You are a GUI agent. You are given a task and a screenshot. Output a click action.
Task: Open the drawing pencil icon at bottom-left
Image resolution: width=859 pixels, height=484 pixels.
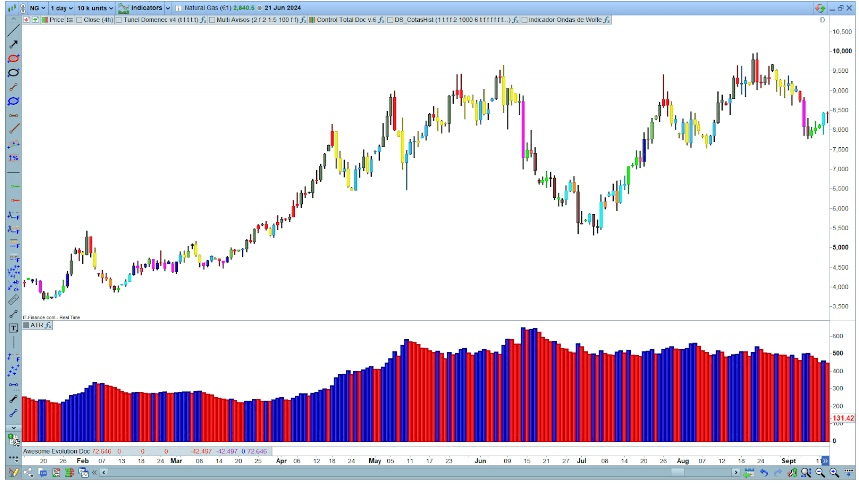coord(13,472)
